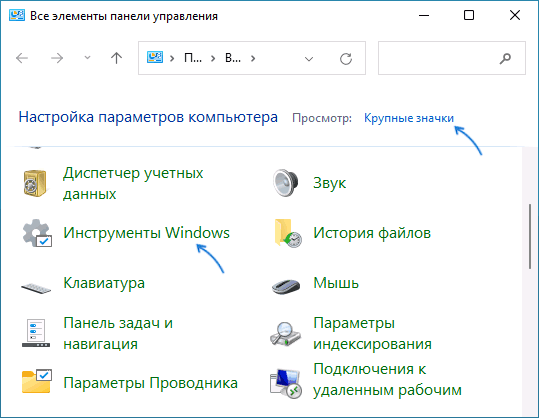The image size is (539, 418).
Task: Click the vertical scrollbar thumb
Action: click(x=530, y=236)
